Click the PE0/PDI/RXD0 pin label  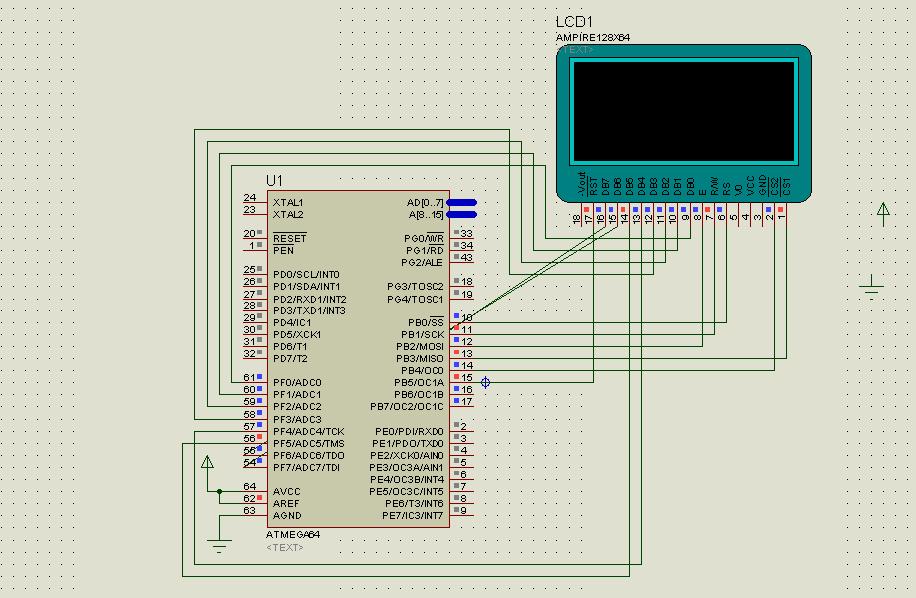409,432
